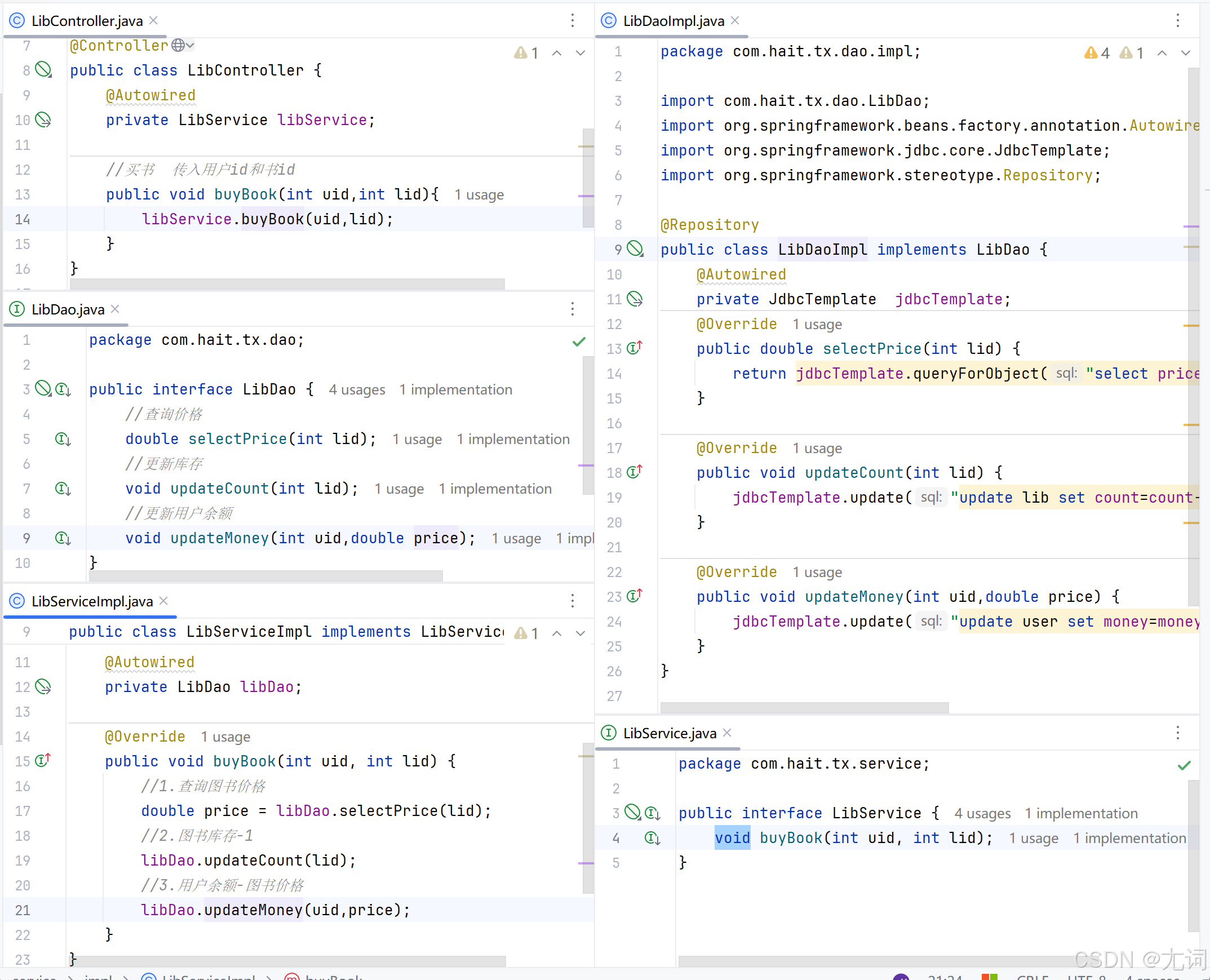This screenshot has height=980, width=1210.
Task: Click the implementation gutter icon at buyBook in LibService.java
Action: click(x=652, y=838)
